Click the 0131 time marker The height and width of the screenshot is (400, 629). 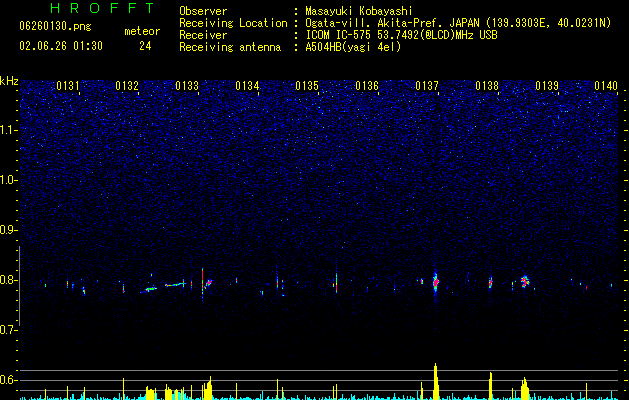68,86
